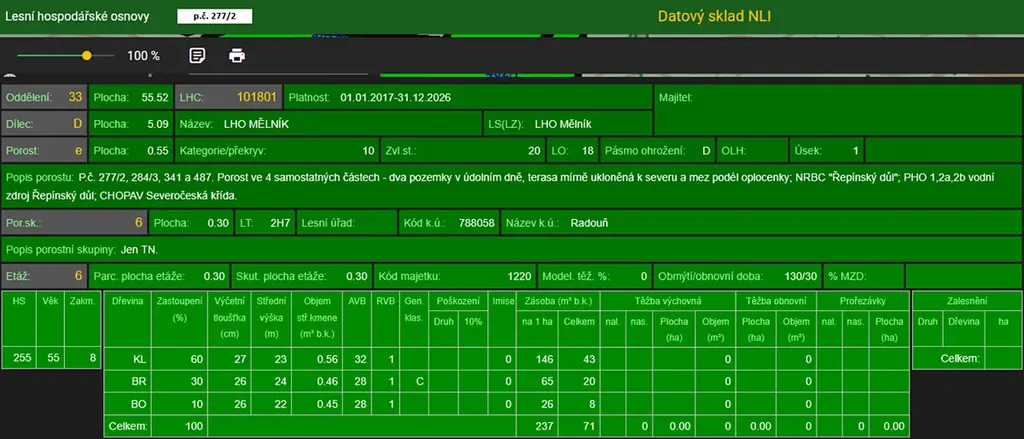Select the Oddělení value 33

[75, 98]
